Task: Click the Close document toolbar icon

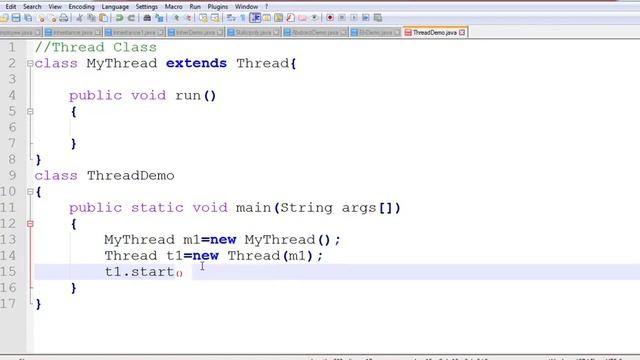Action: coord(41,18)
